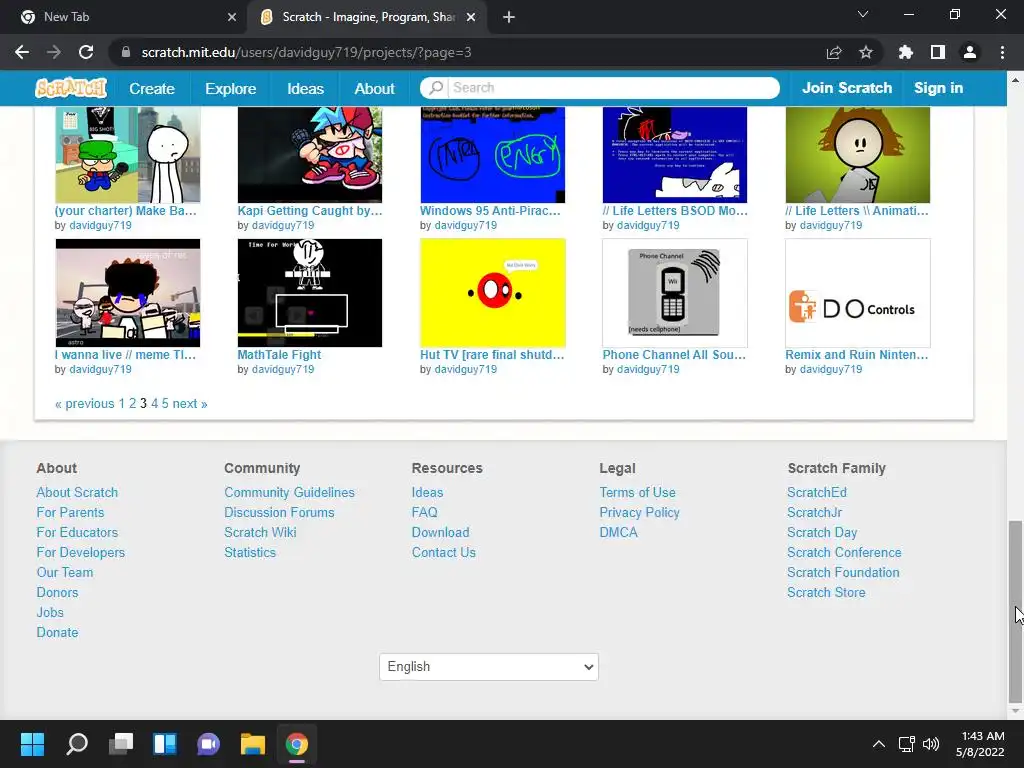The image size is (1024, 768).
Task: Open Phone Channel project thumbnail
Action: 675,293
